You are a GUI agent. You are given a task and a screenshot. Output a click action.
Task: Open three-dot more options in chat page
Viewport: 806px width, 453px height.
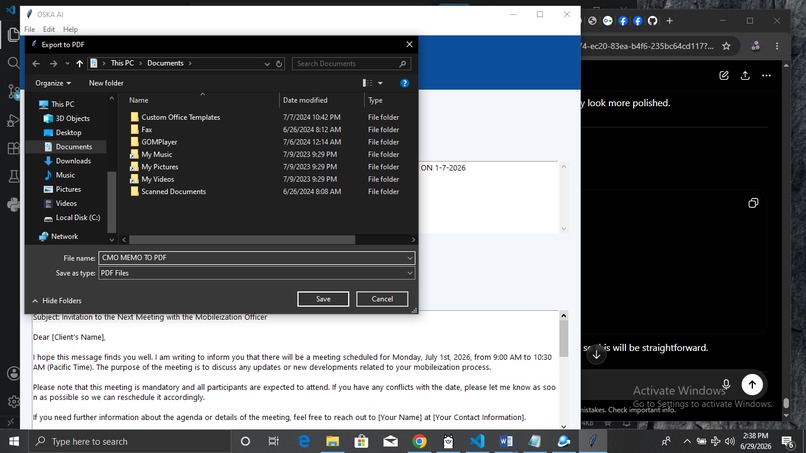click(x=766, y=76)
